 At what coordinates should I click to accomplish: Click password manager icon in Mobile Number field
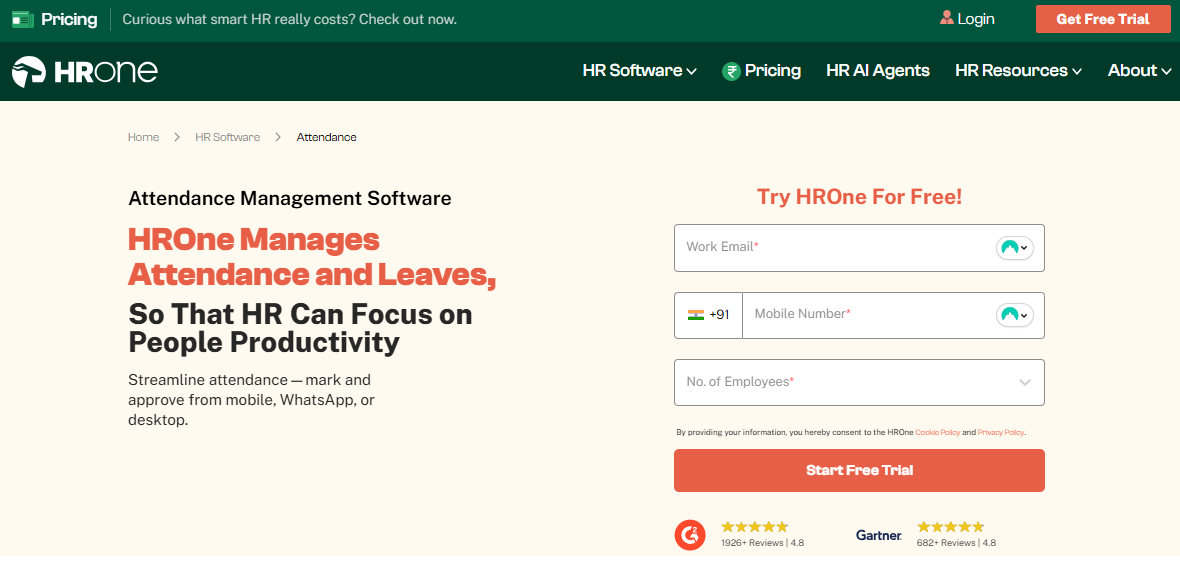point(1014,314)
